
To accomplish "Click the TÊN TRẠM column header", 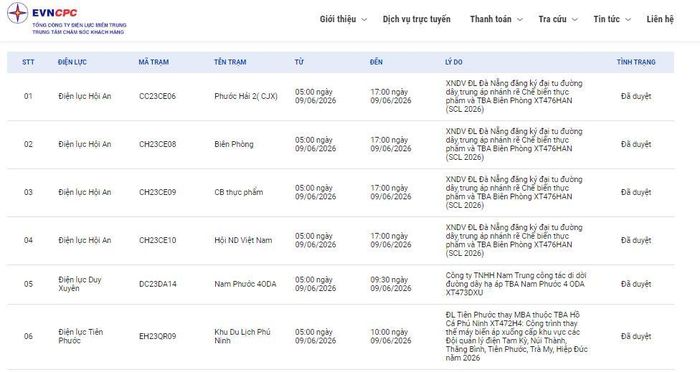I will 230,62.
